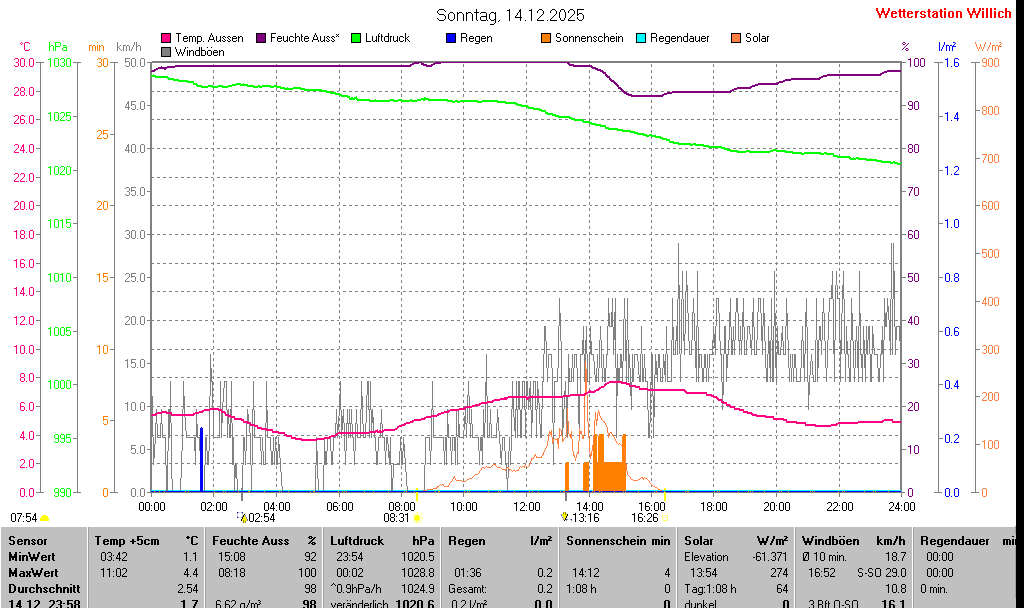The height and width of the screenshot is (608, 1024).
Task: Click the Wetterstation Willich title link
Action: click(x=943, y=13)
